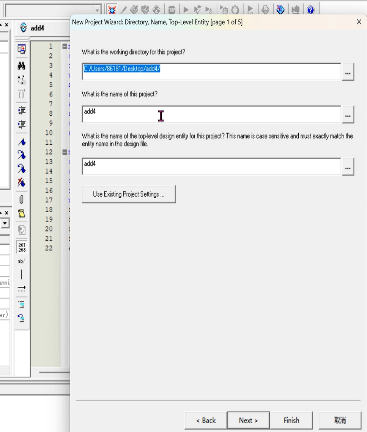This screenshot has width=367, height=432.
Task: Click the arrow show-whitespace icon
Action: (22, 288)
